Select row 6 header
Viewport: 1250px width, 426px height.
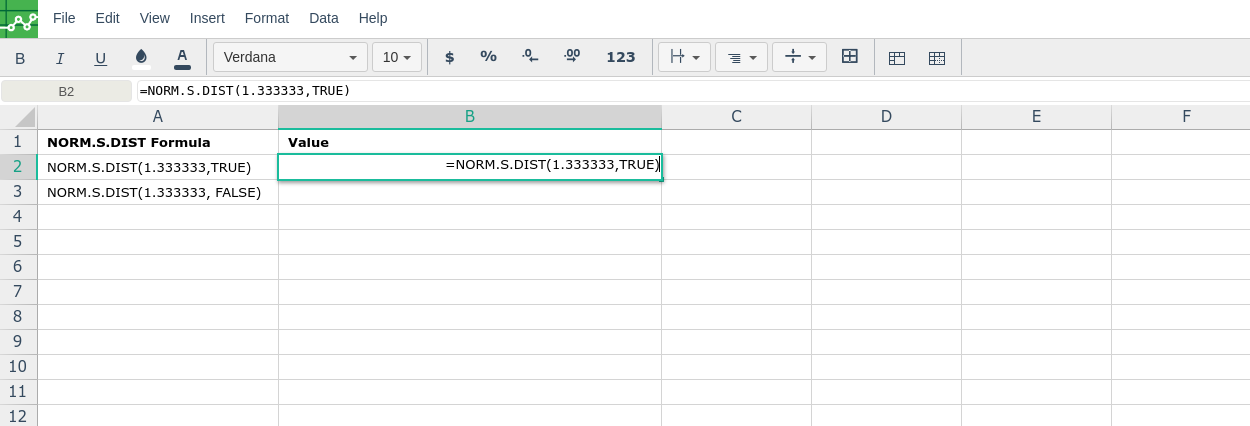click(19, 267)
